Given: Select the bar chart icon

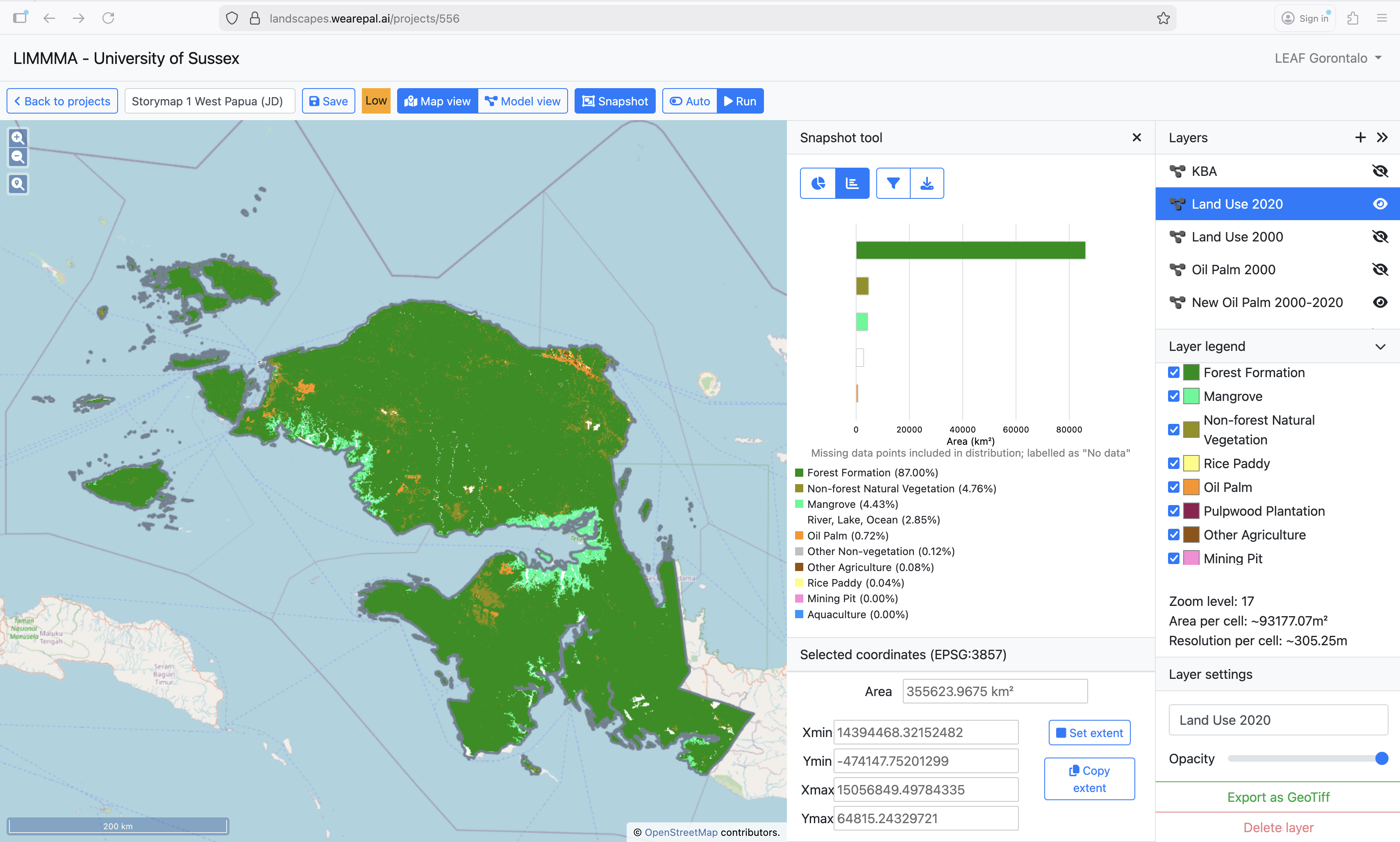Looking at the screenshot, I should (x=852, y=183).
